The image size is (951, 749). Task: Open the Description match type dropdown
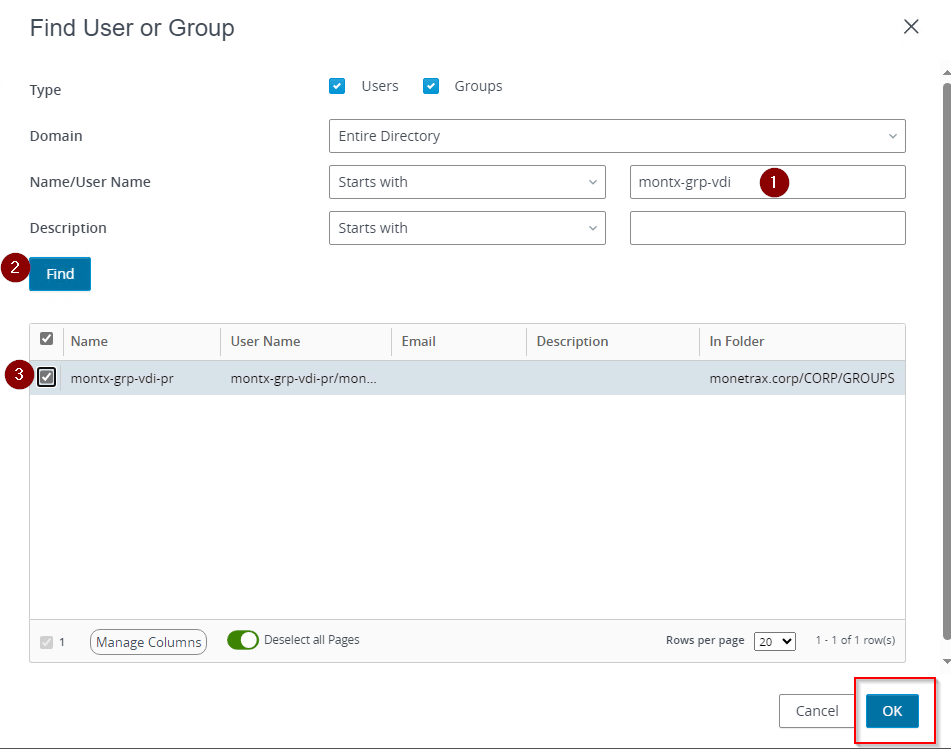pos(466,228)
